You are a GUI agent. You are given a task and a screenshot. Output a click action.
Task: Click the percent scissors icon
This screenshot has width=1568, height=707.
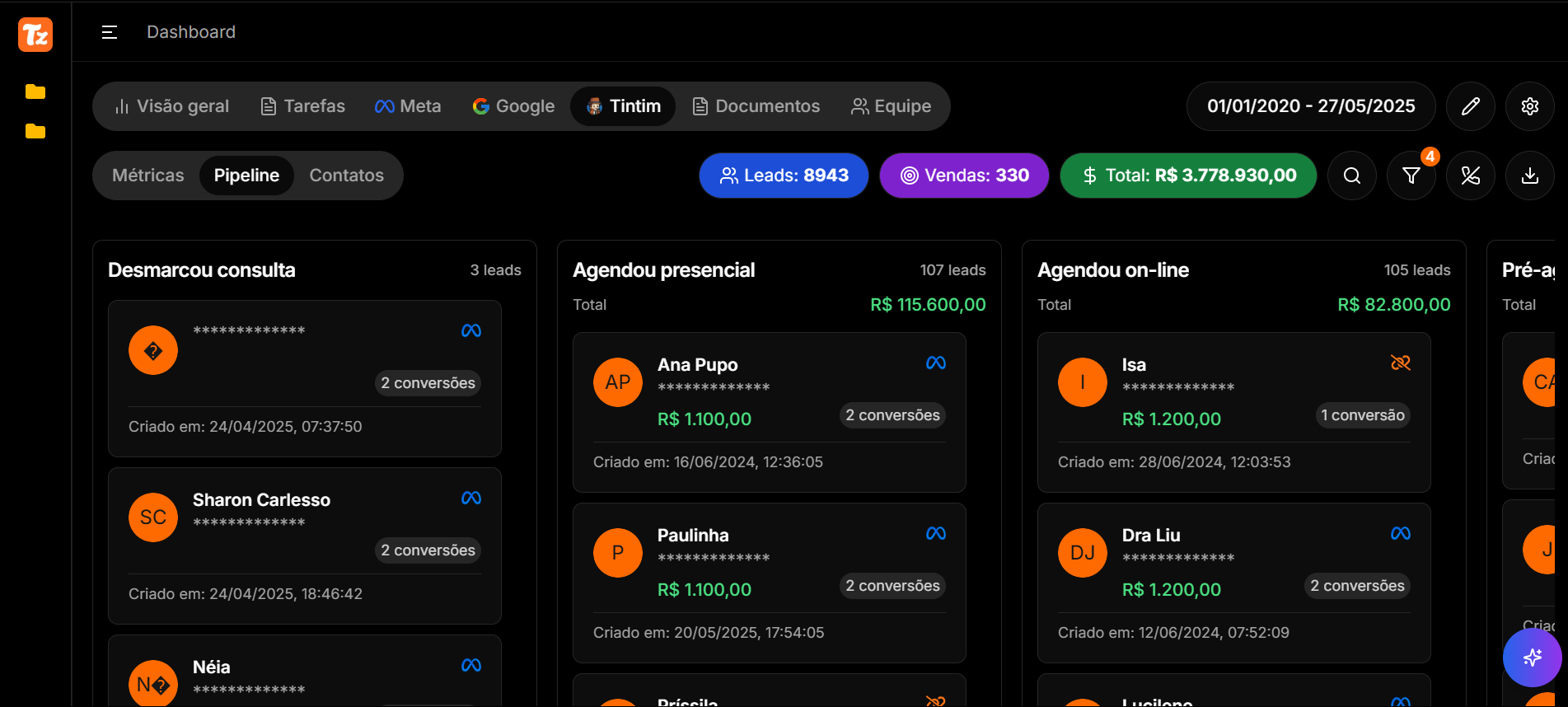1470,176
